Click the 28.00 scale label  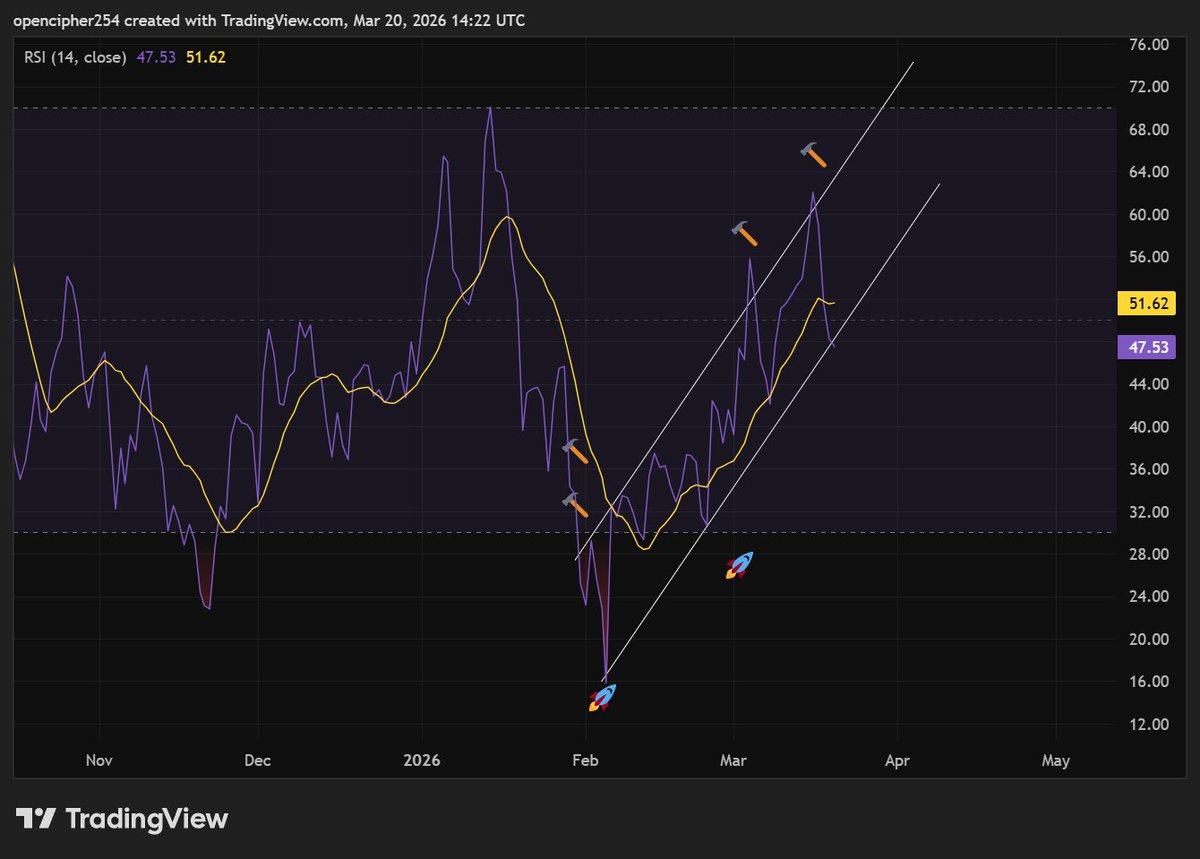coord(1147,554)
